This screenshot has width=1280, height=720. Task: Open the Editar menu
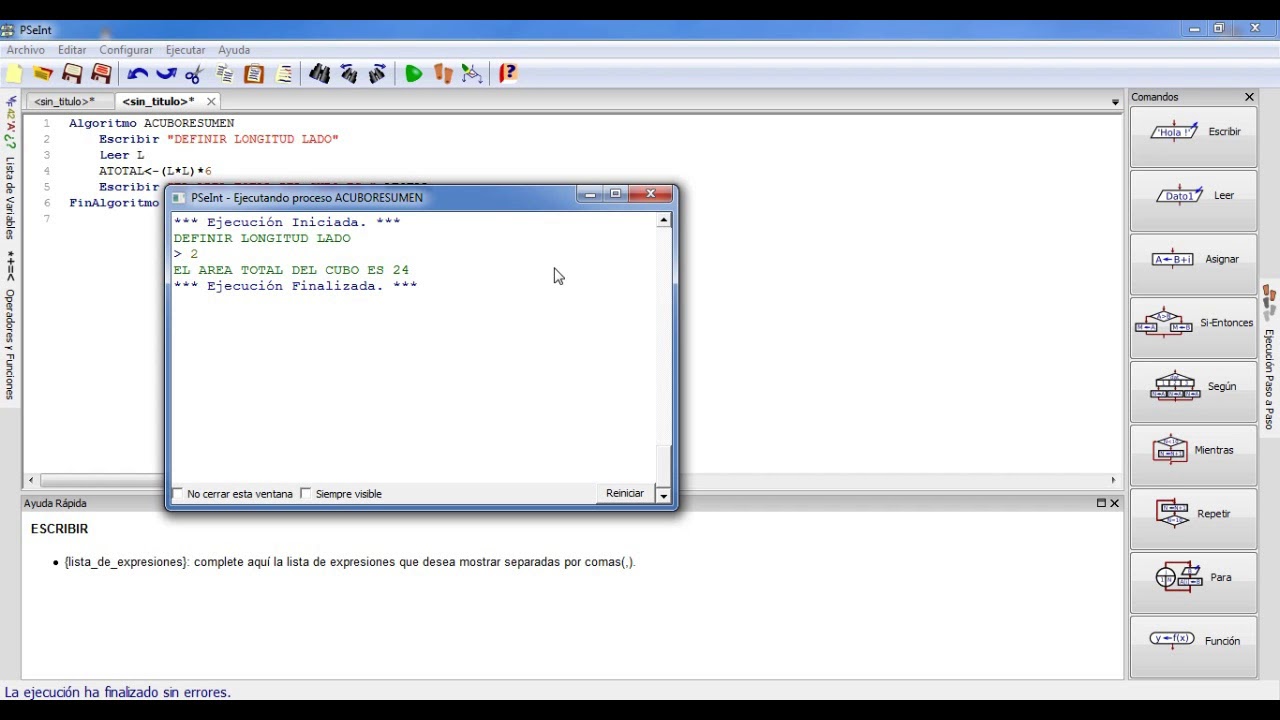tap(72, 50)
